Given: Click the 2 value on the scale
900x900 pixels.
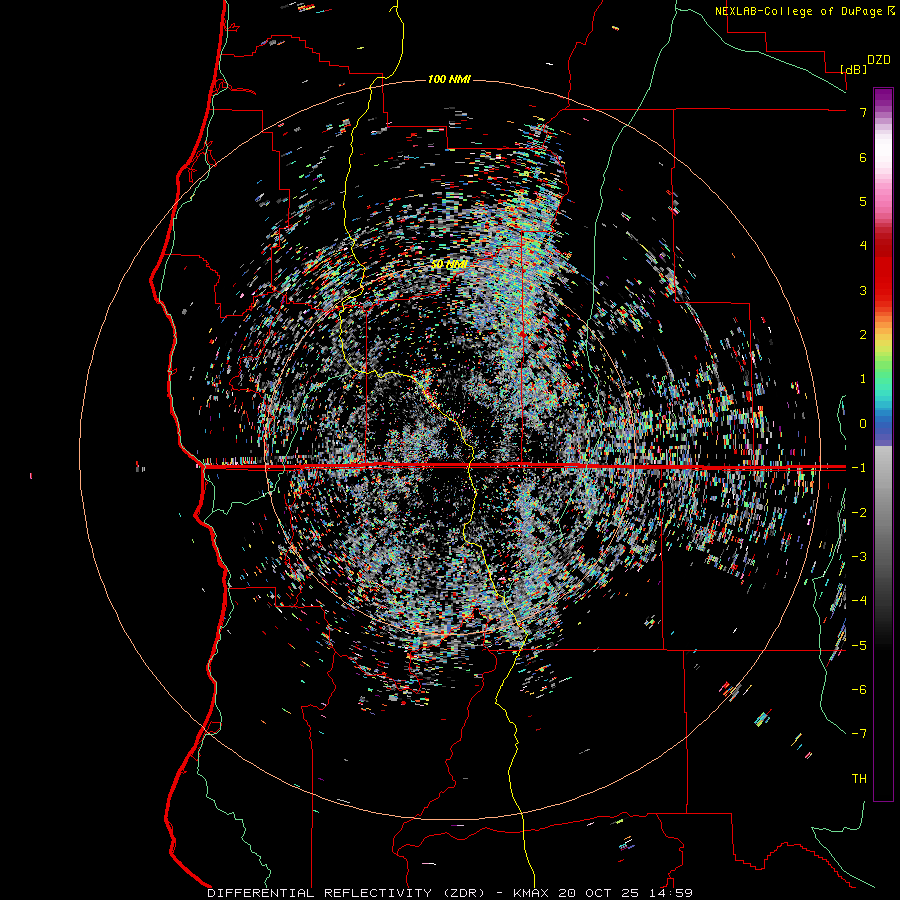Looking at the screenshot, I should click(863, 335).
